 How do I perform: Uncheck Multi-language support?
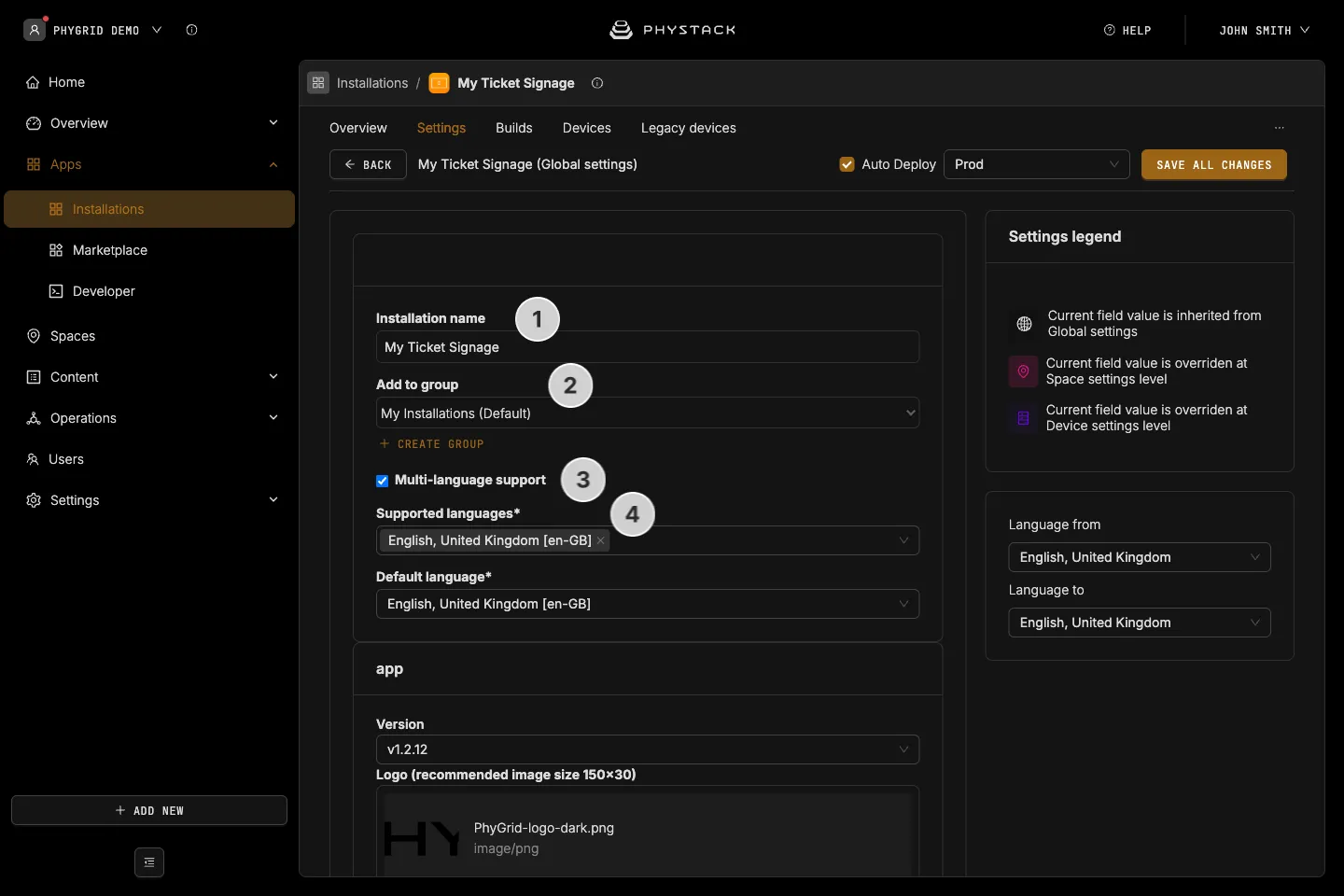pos(382,481)
